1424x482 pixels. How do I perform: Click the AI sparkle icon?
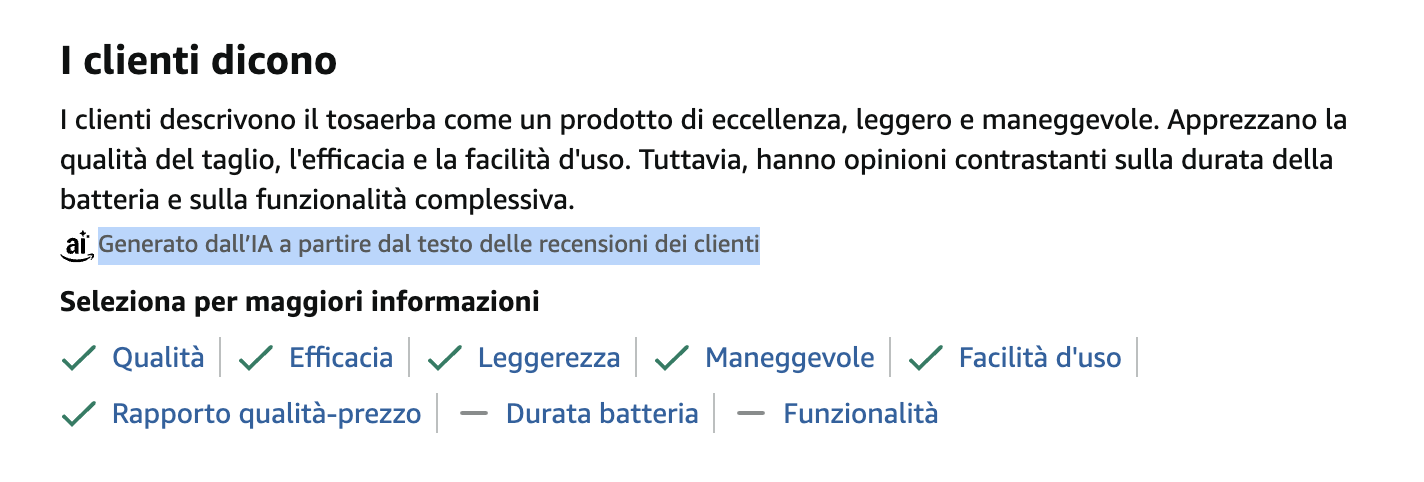(76, 244)
